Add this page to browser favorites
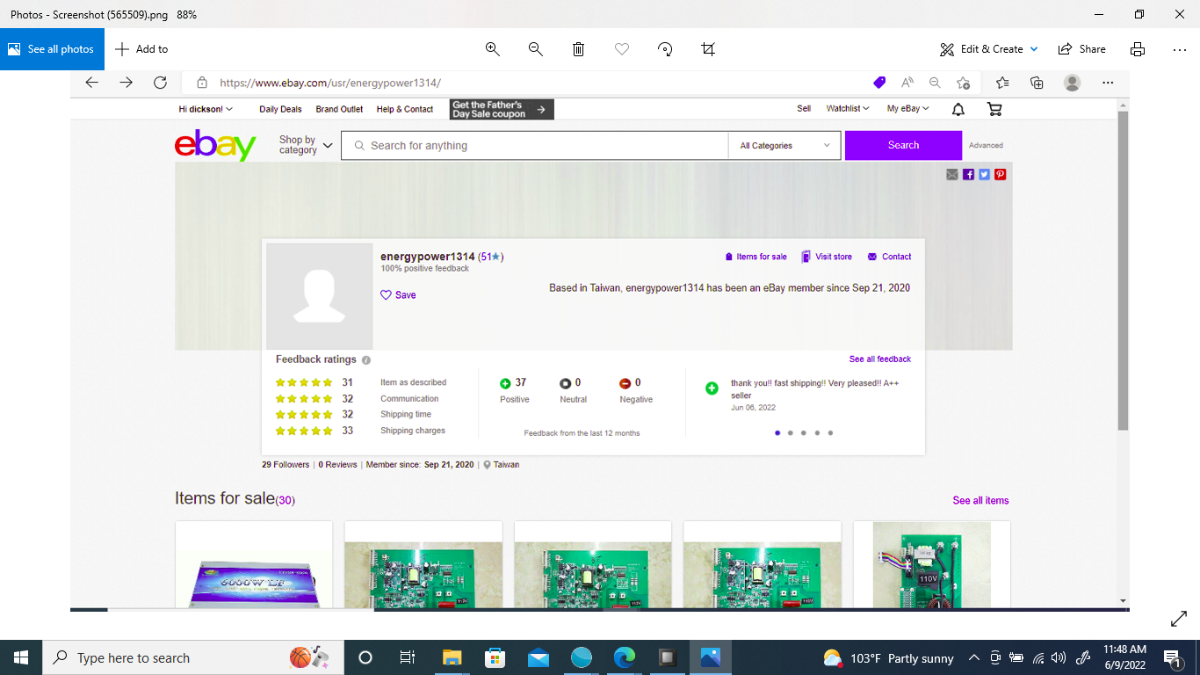The width and height of the screenshot is (1200, 675). click(x=963, y=83)
